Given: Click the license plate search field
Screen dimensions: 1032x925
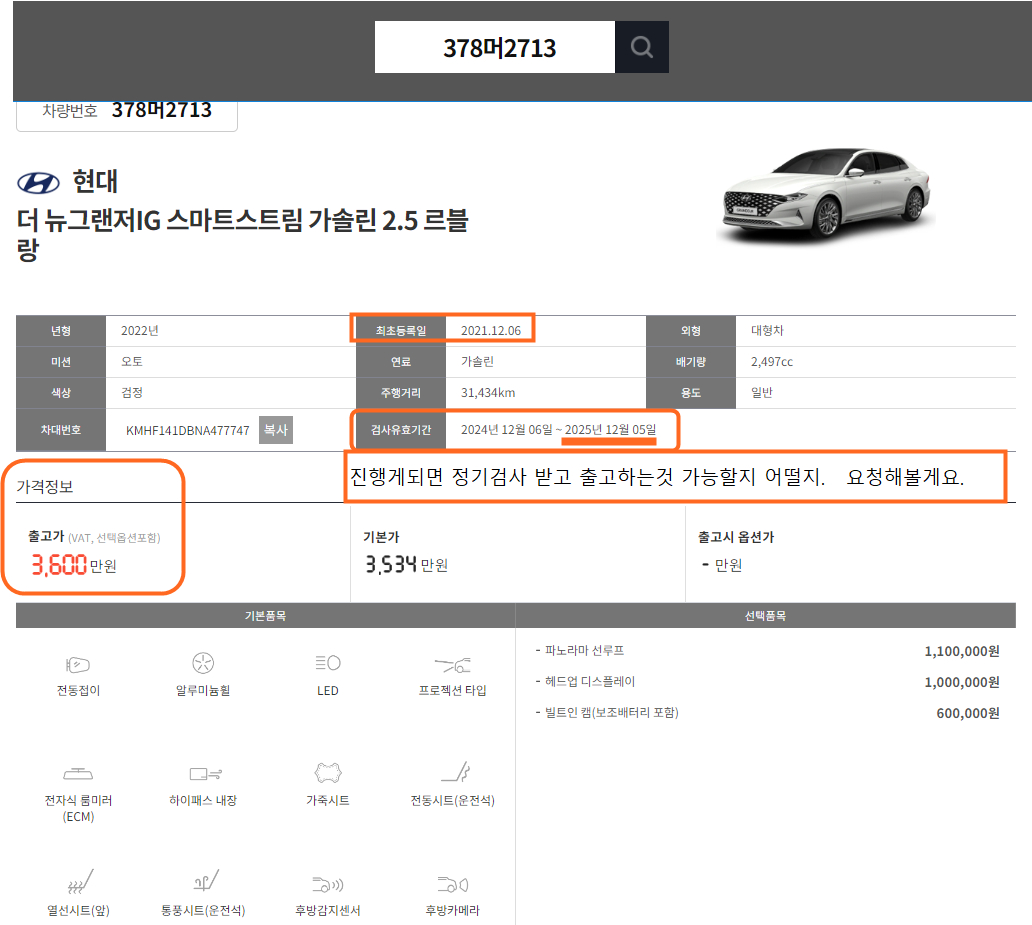Looking at the screenshot, I should (495, 48).
